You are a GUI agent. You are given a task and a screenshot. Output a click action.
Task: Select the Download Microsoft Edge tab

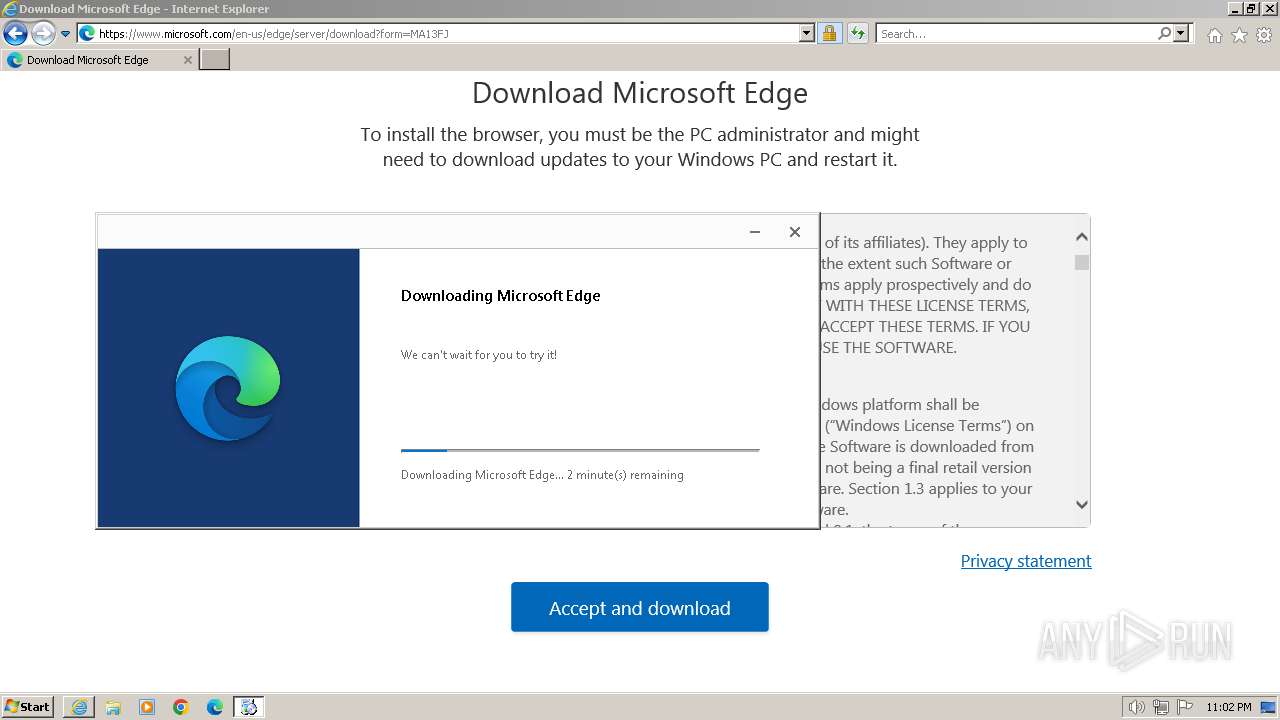coord(99,60)
